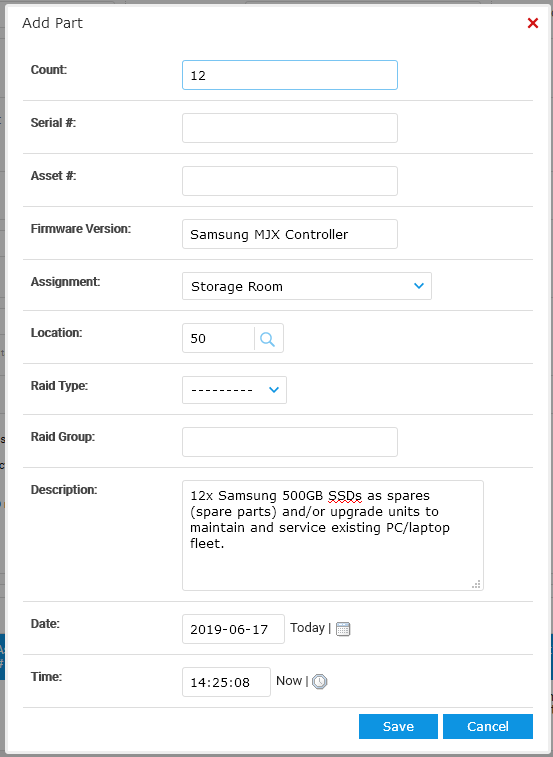Viewport: 553px width, 757px height.
Task: Edit the Firmware Version field
Action: [x=290, y=234]
